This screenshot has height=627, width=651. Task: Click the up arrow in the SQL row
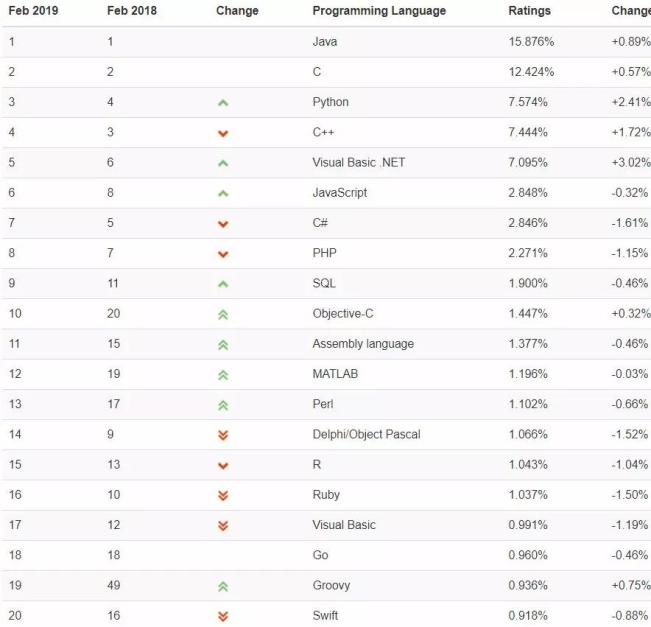pyautogui.click(x=223, y=284)
